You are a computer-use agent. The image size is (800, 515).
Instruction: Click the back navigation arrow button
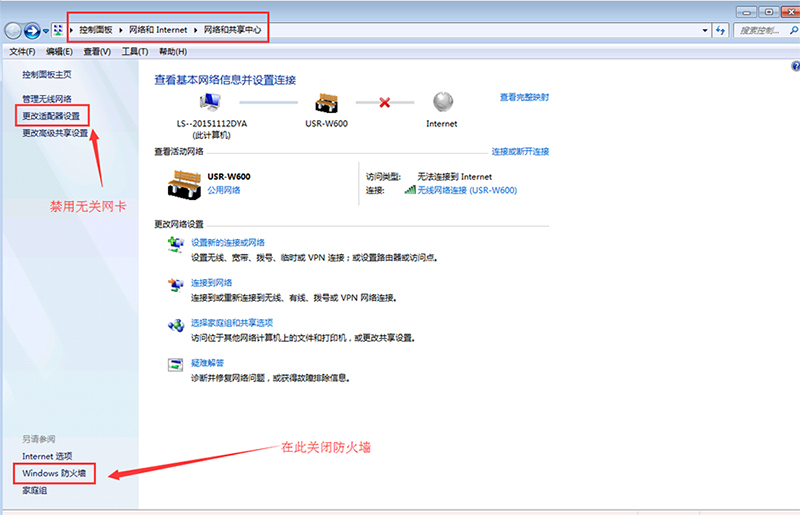coord(13,31)
